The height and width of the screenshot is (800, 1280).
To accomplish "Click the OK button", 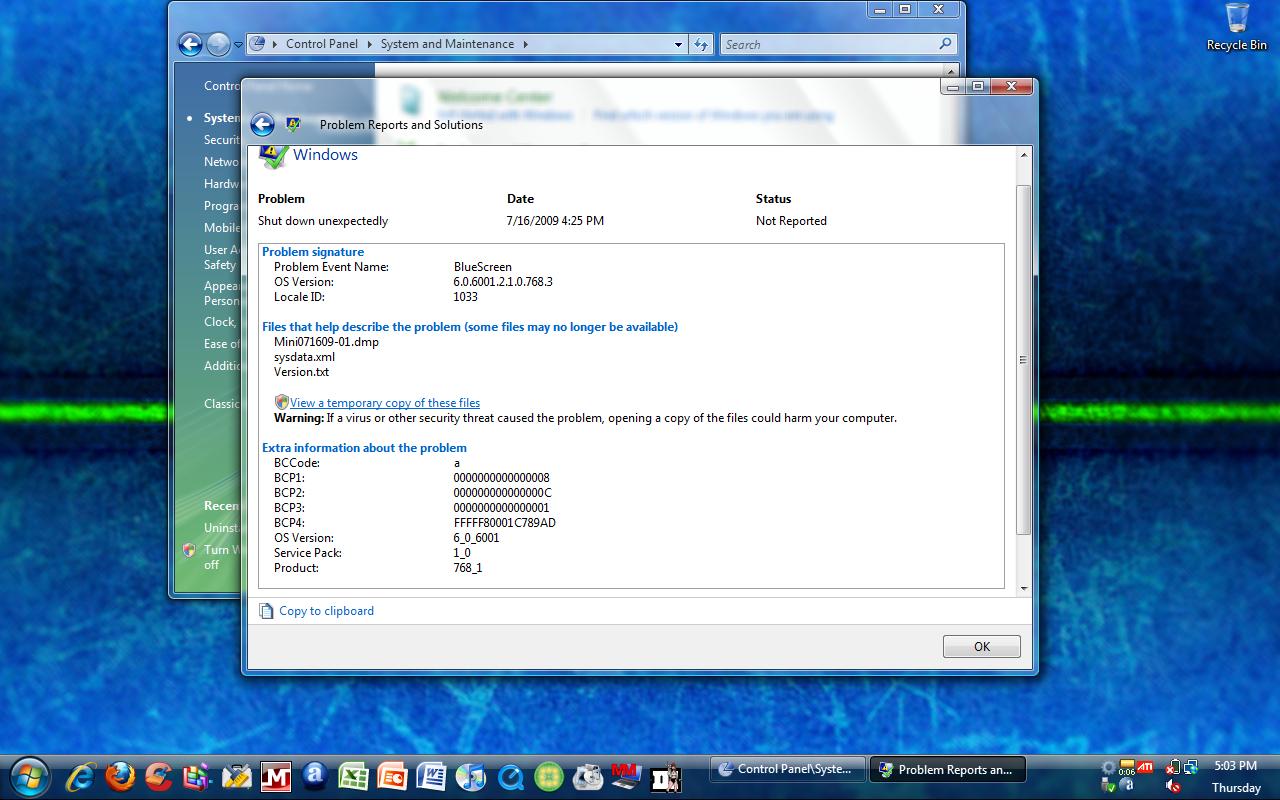I will [x=982, y=647].
